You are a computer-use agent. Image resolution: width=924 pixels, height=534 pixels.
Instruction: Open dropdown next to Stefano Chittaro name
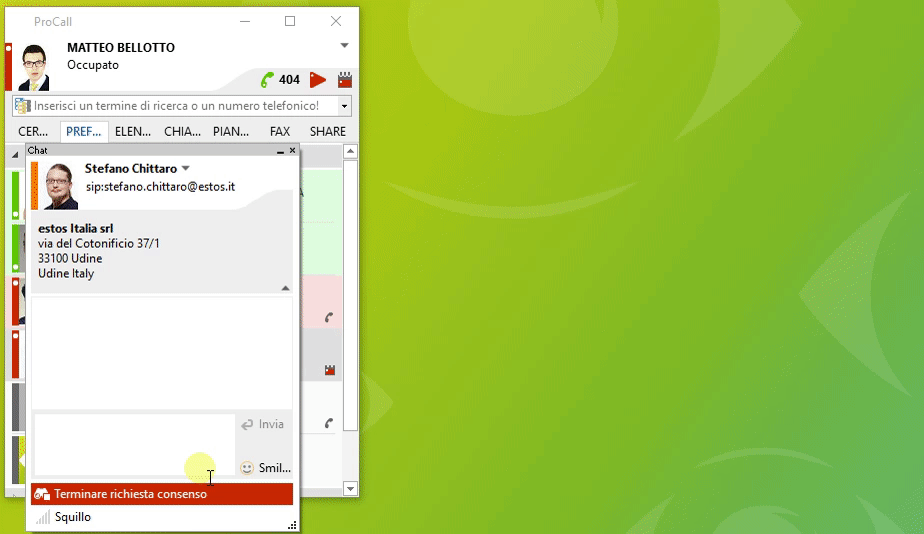pyautogui.click(x=186, y=169)
